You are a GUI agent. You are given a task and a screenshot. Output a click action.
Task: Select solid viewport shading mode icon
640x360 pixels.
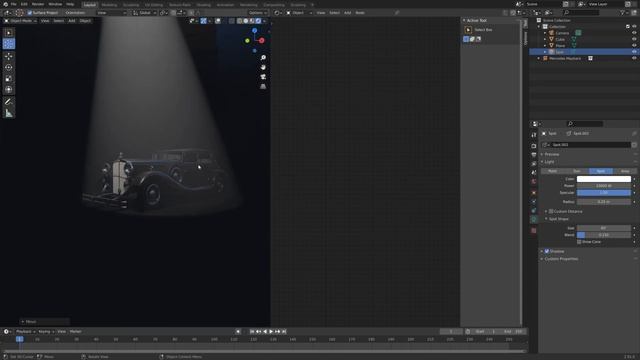pos(246,21)
